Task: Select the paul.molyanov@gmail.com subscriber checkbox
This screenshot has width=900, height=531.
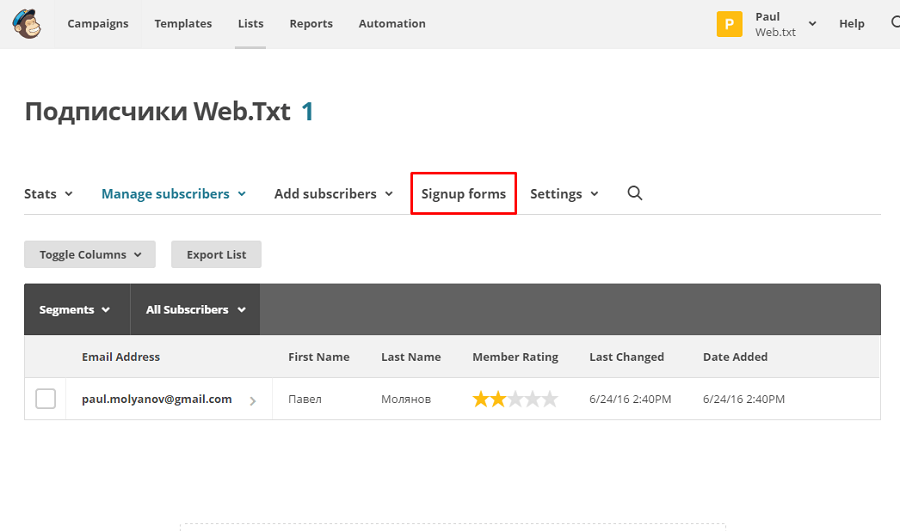Action: click(45, 399)
